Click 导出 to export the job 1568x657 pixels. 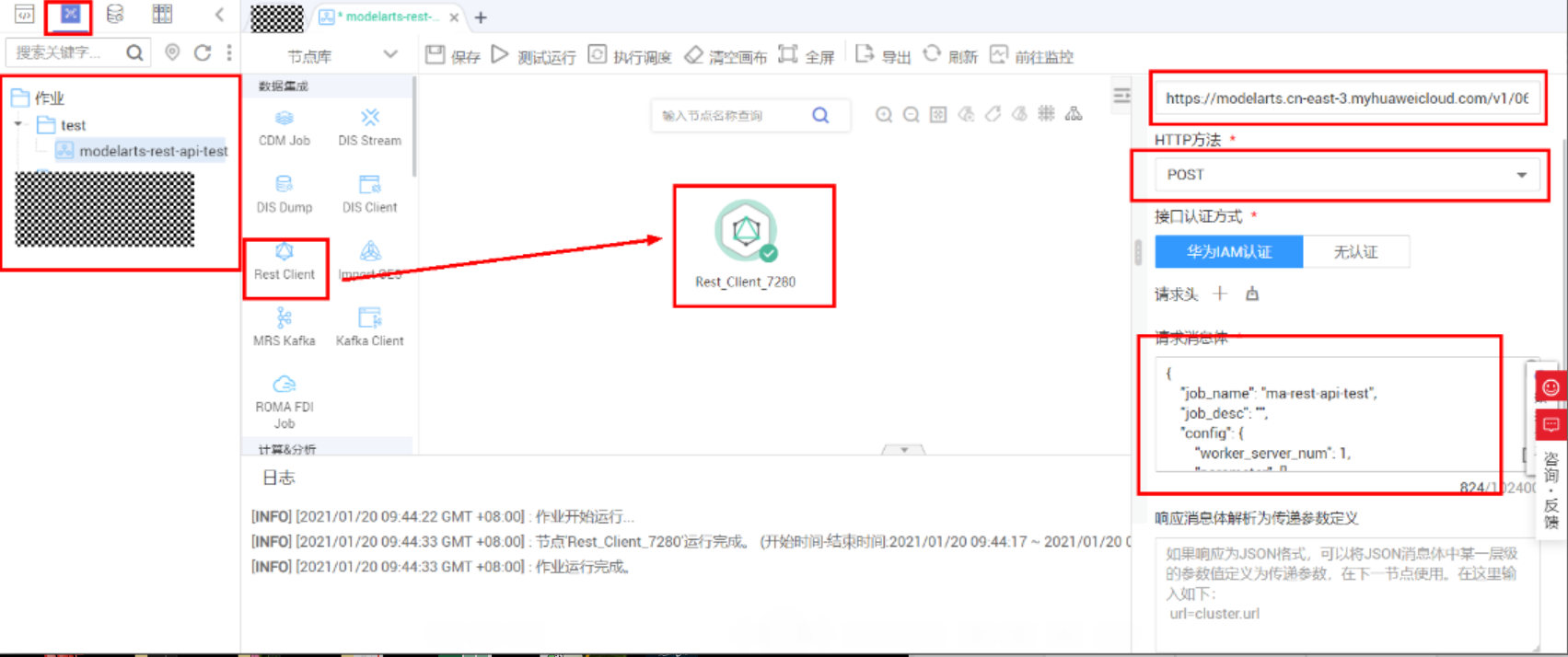(x=883, y=56)
